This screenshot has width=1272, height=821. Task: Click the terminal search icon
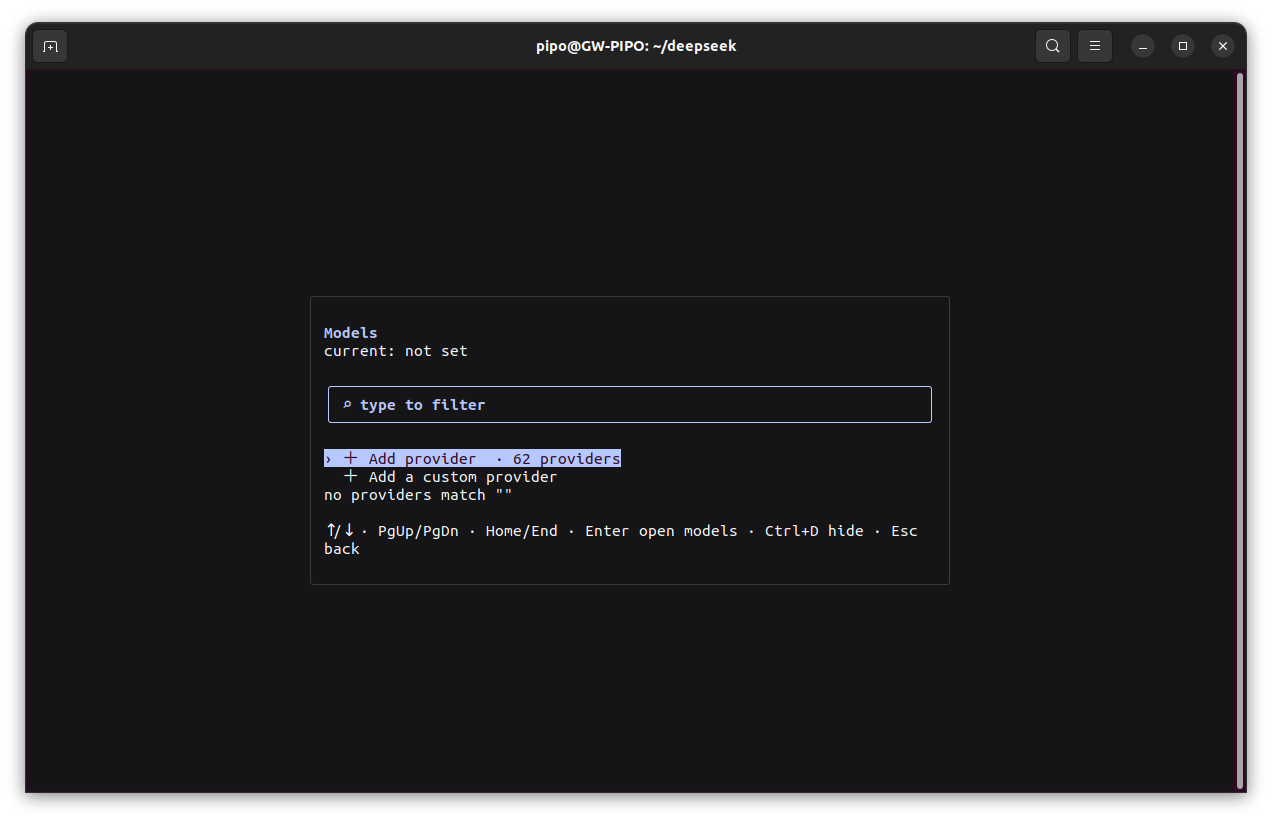[1053, 46]
